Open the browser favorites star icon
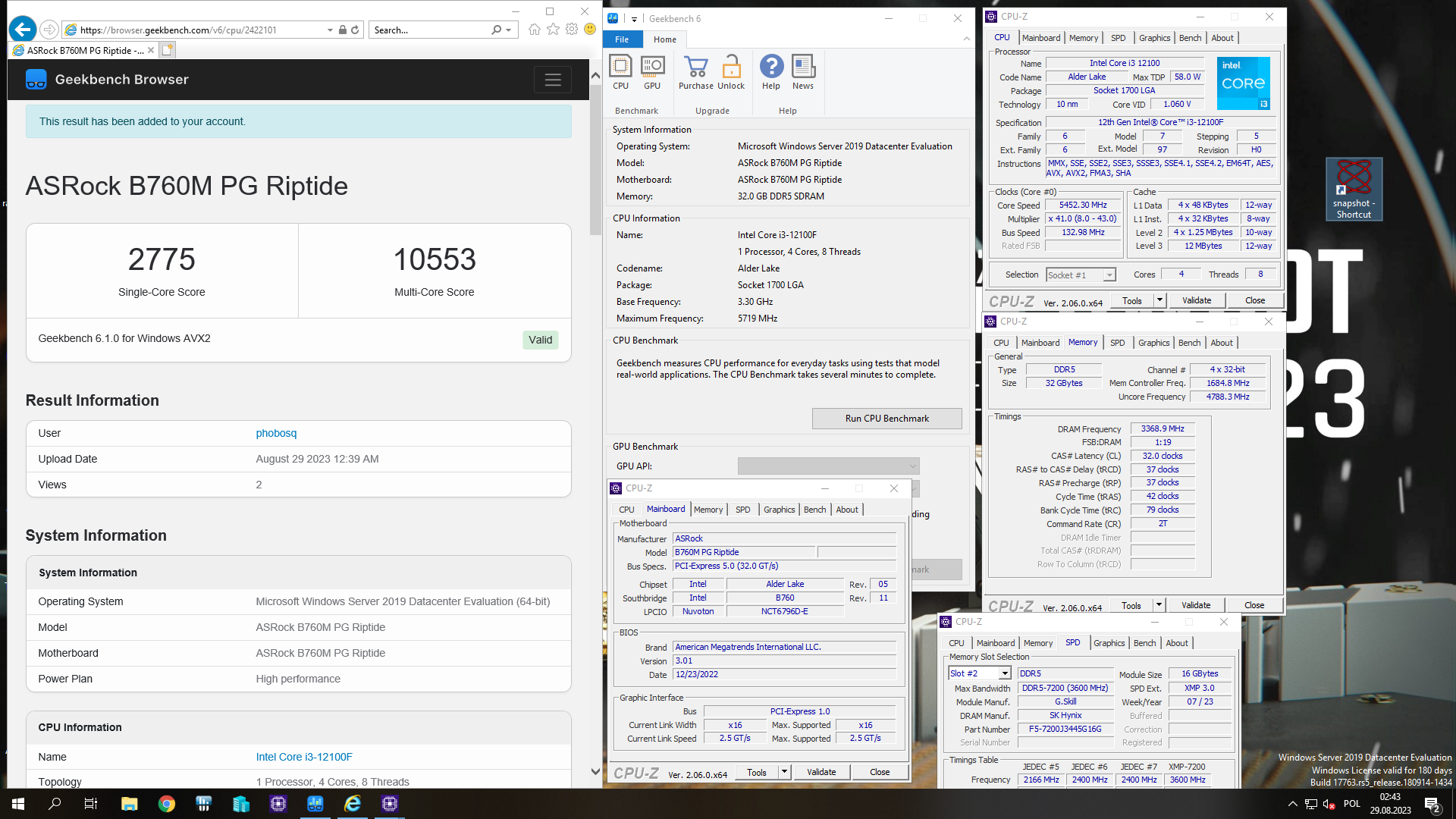Screen dimensions: 1456x819 click(553, 30)
